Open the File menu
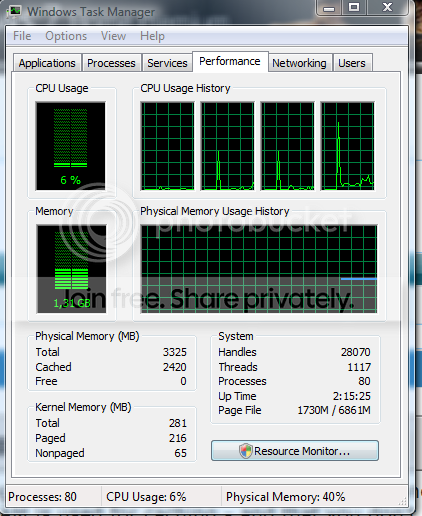Viewport: 422px width, 516px height. click(22, 36)
